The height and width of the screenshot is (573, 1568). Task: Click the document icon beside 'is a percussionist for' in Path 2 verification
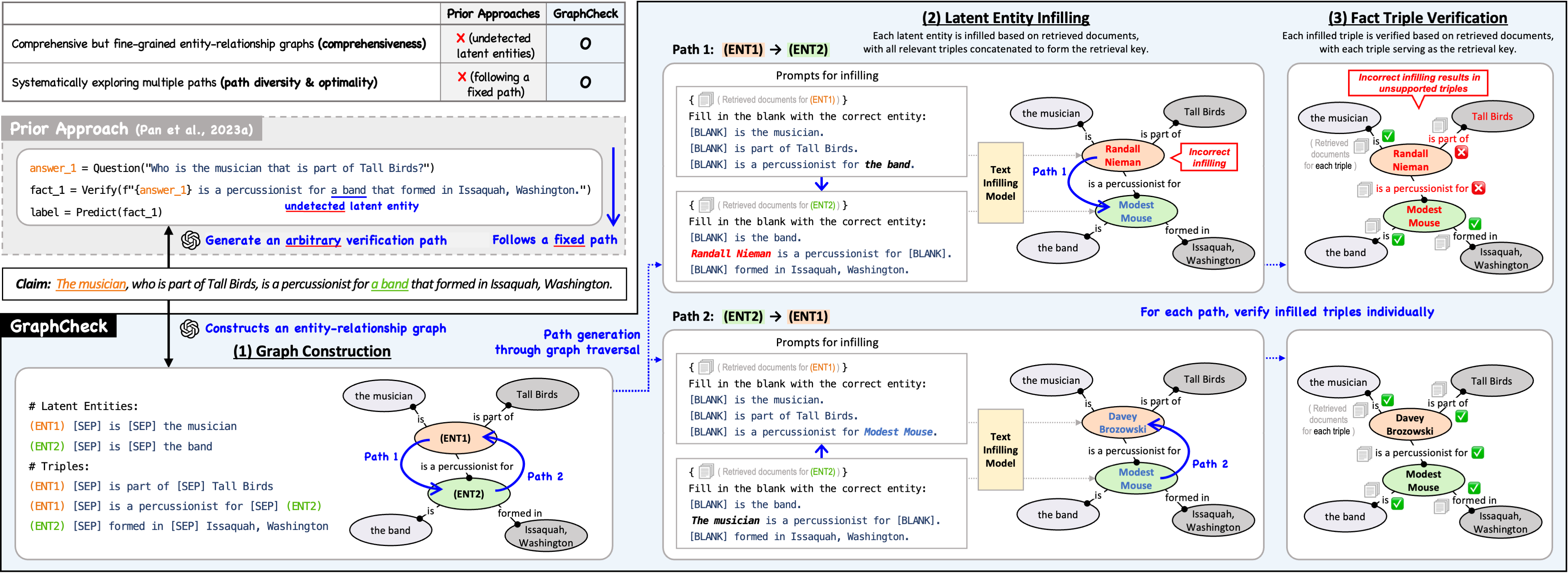point(1364,454)
